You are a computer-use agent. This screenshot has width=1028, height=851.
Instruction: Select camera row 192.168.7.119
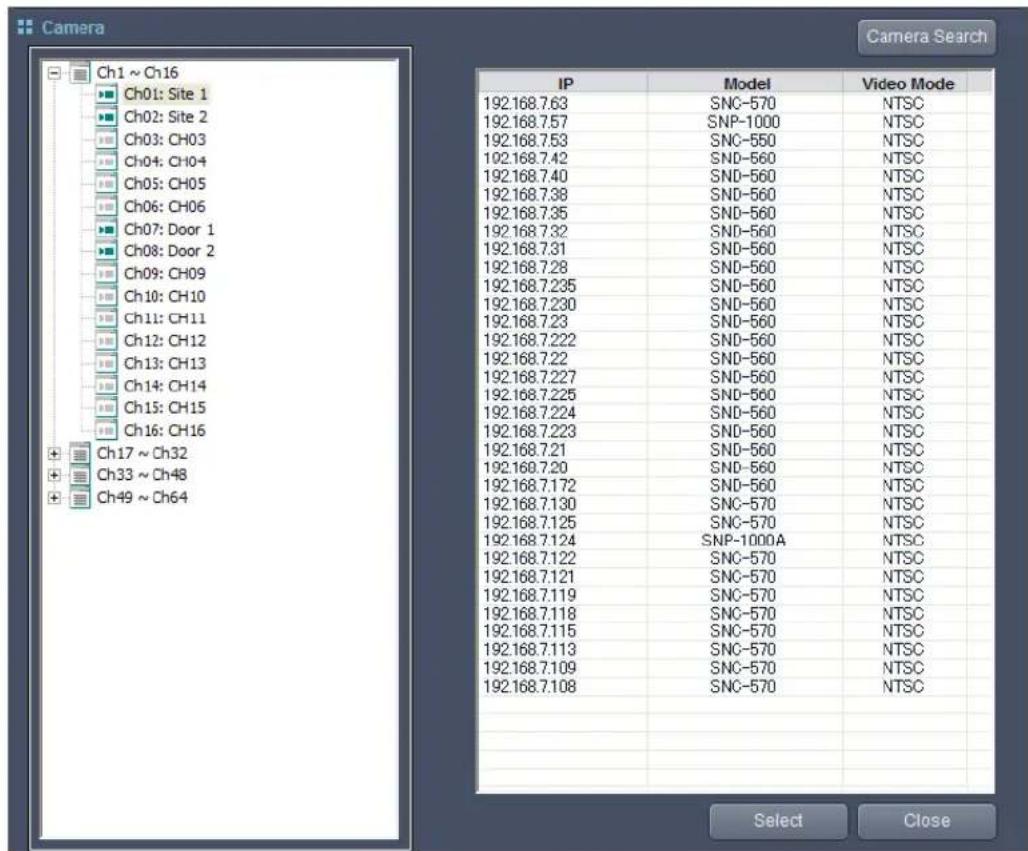[736, 595]
